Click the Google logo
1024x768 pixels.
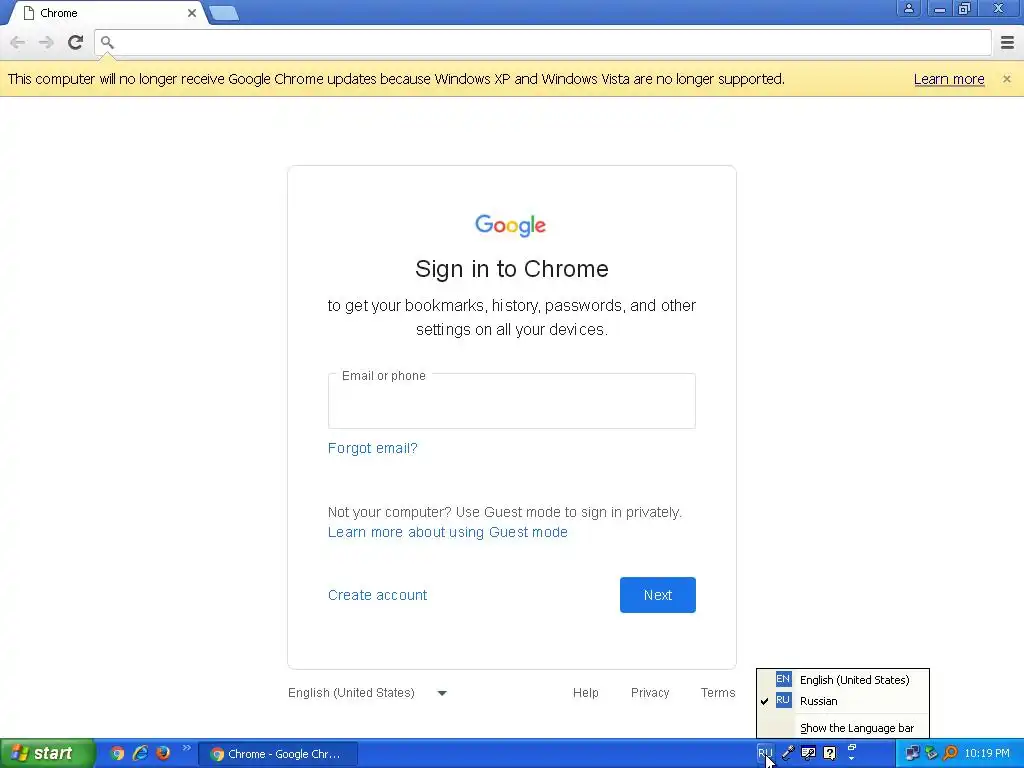click(x=511, y=225)
